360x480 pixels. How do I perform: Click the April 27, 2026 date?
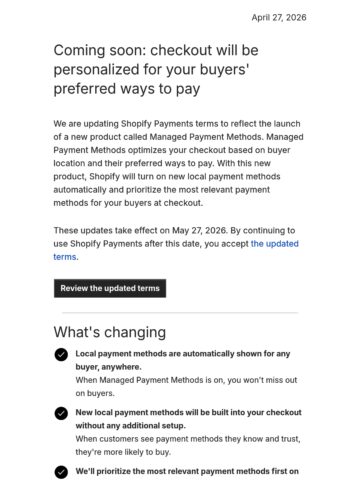click(x=279, y=18)
